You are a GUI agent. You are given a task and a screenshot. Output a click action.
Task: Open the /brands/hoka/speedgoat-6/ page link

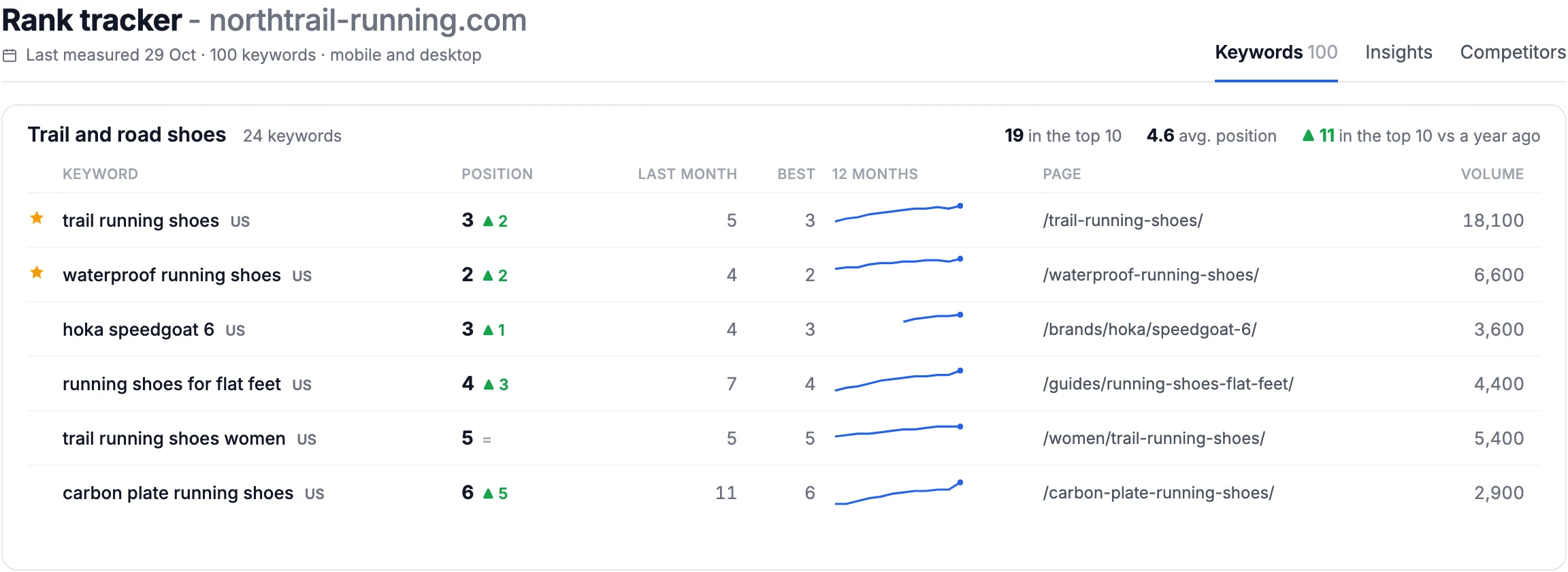pos(1149,330)
